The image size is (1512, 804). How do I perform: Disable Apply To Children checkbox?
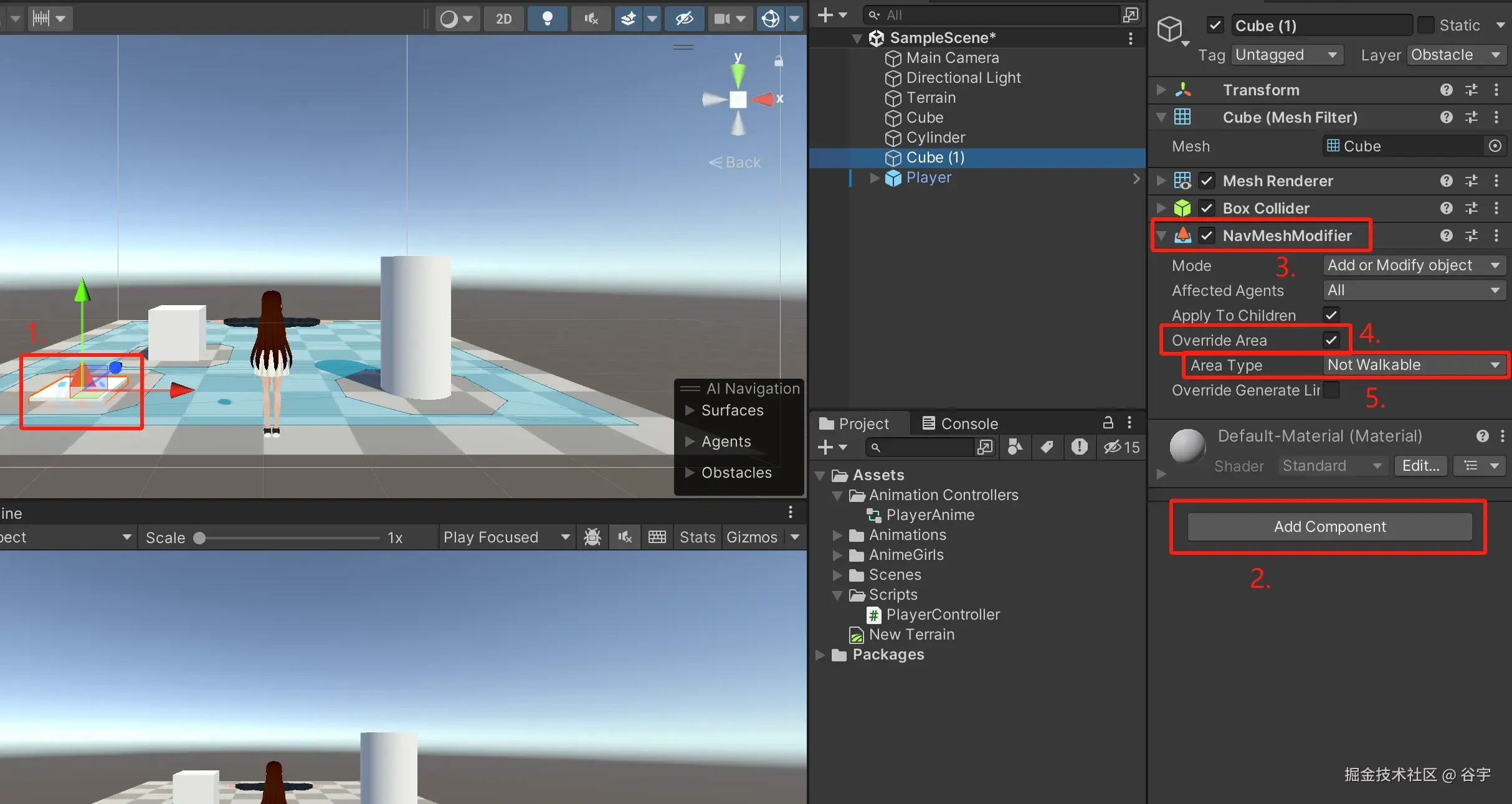[1331, 315]
